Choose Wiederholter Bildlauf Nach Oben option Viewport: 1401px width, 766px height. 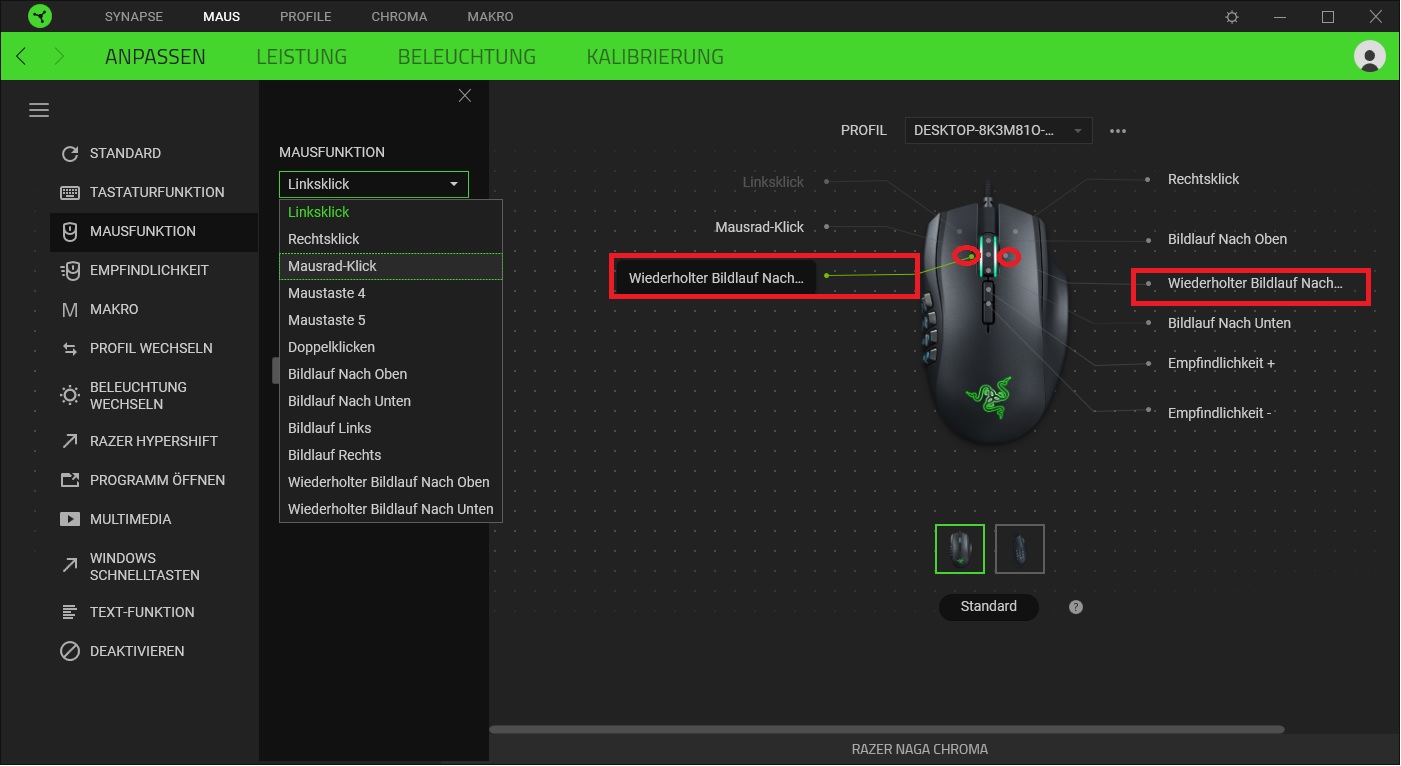point(391,482)
